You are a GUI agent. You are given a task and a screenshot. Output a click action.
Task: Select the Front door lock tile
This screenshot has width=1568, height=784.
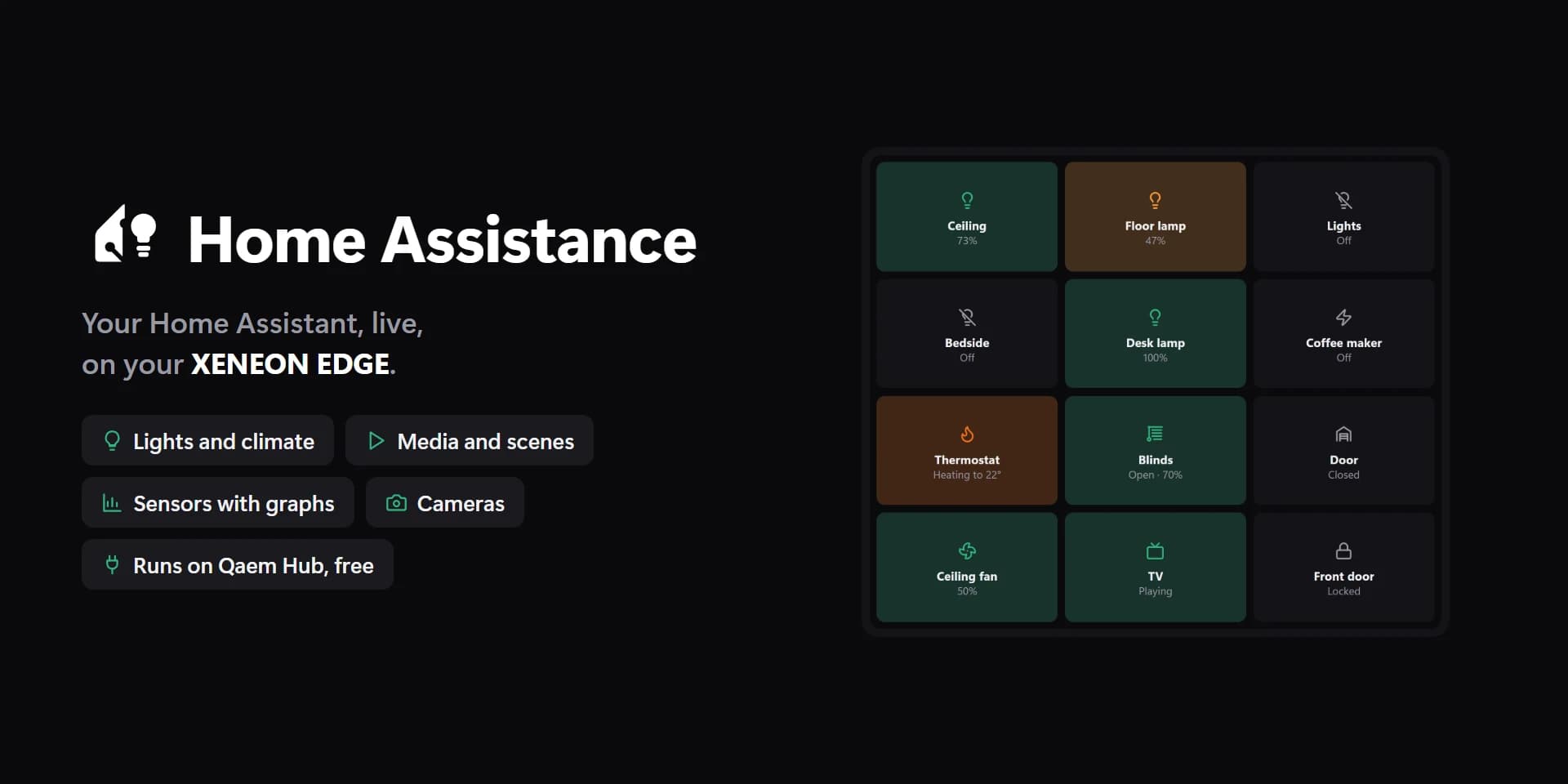(1343, 567)
